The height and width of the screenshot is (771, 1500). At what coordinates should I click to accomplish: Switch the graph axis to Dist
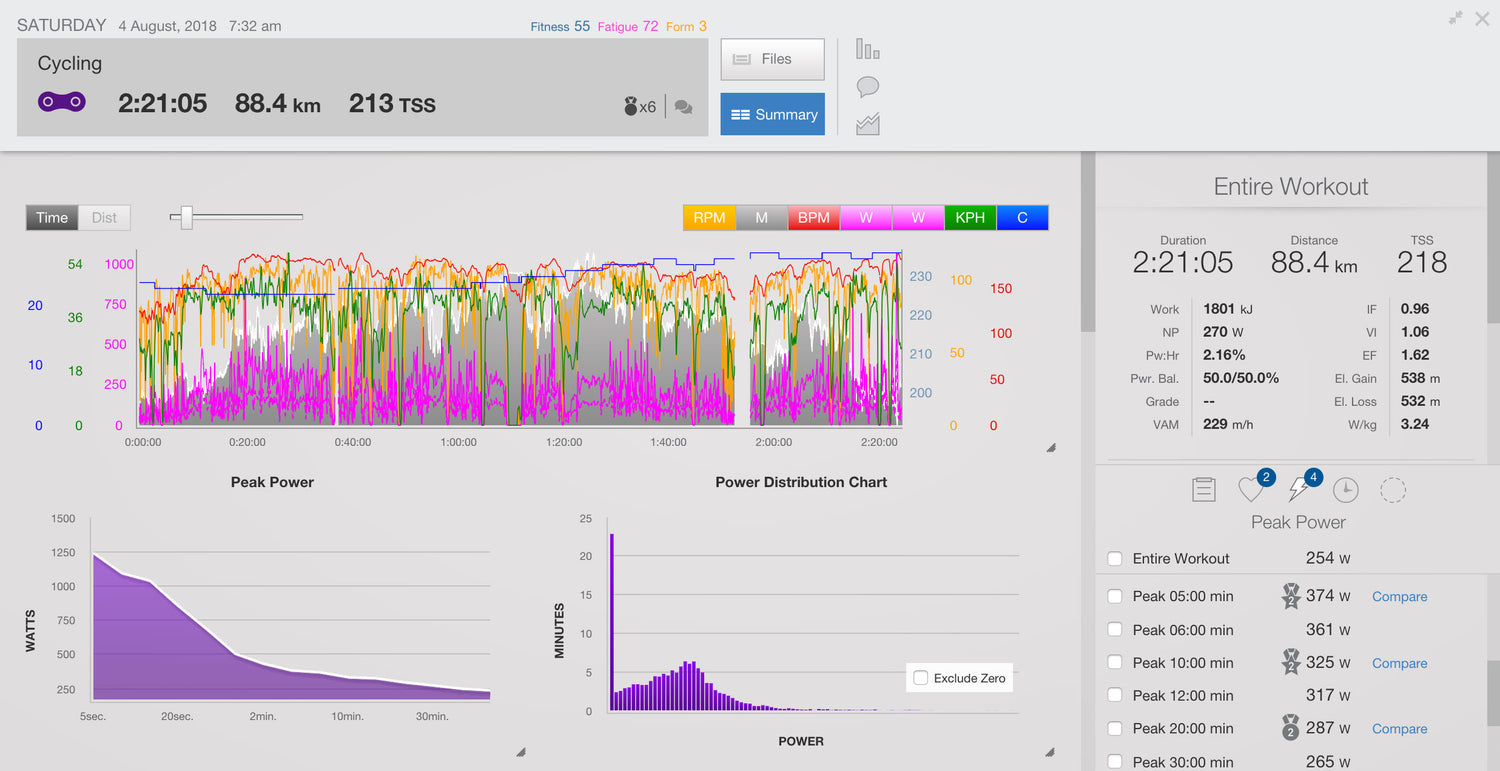pos(104,217)
